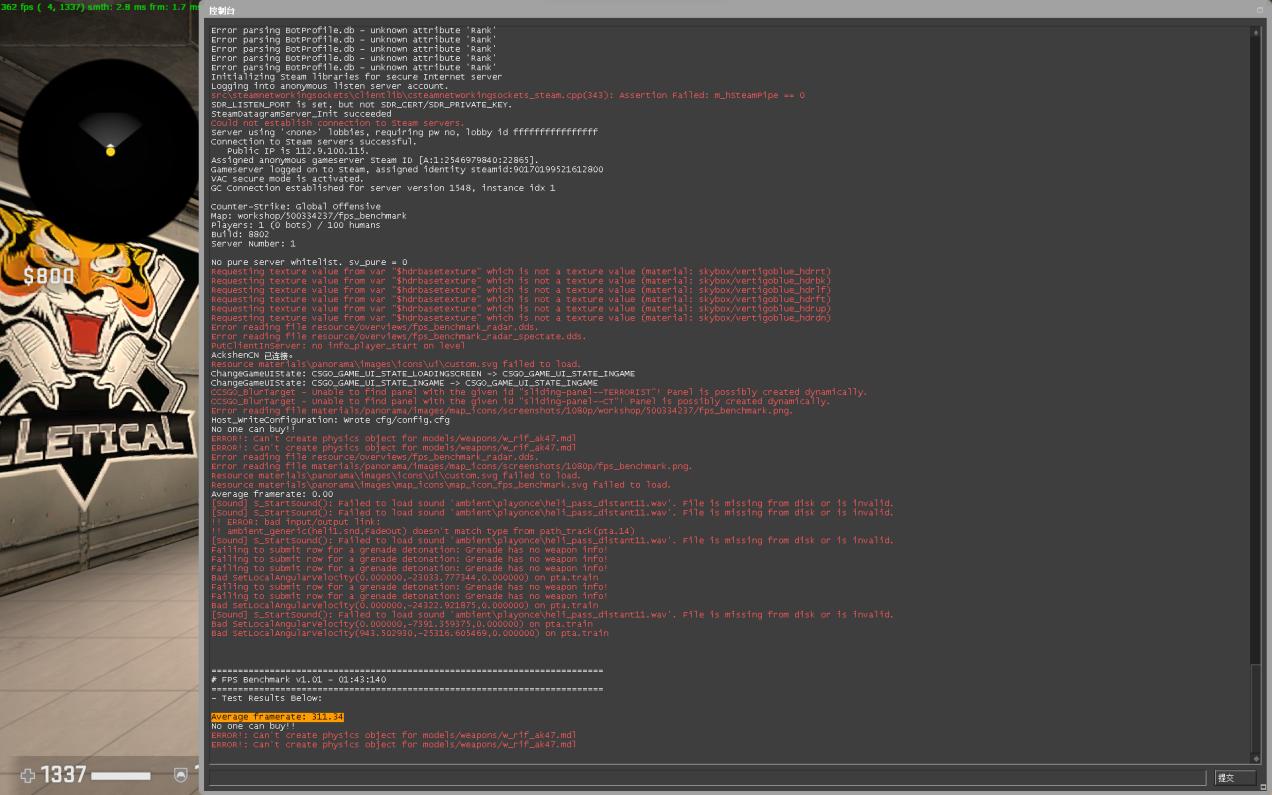Click the health bar next to 1337
The width and height of the screenshot is (1272, 795).
point(121,775)
